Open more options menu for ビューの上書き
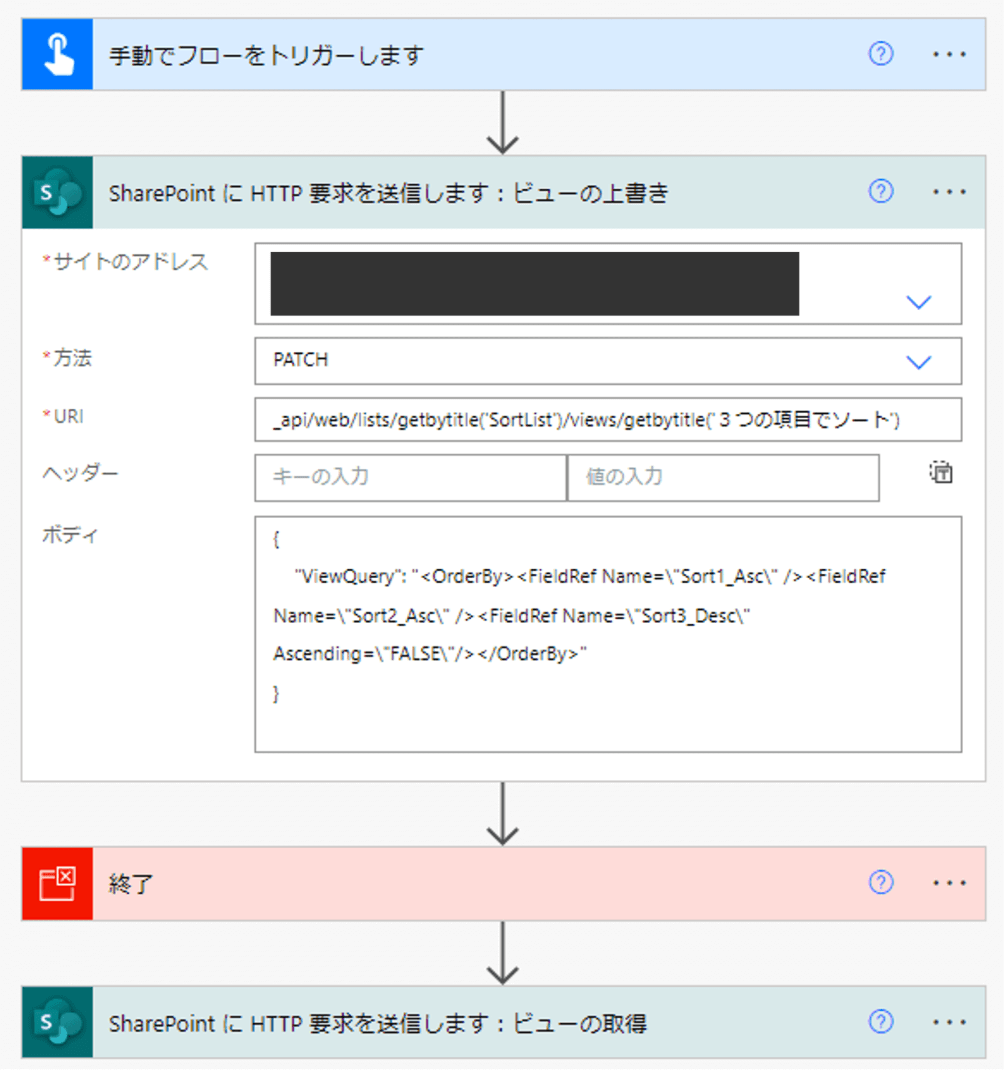Screen dimensions: 1004x1070 point(949,192)
